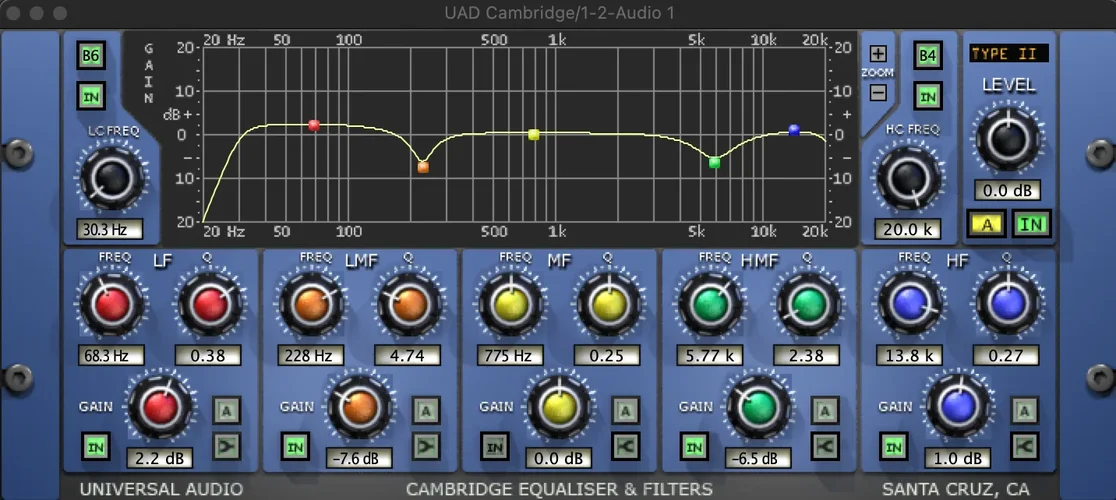Click the green HMF GAIN knob
Image resolution: width=1116 pixels, height=500 pixels.
(758, 408)
